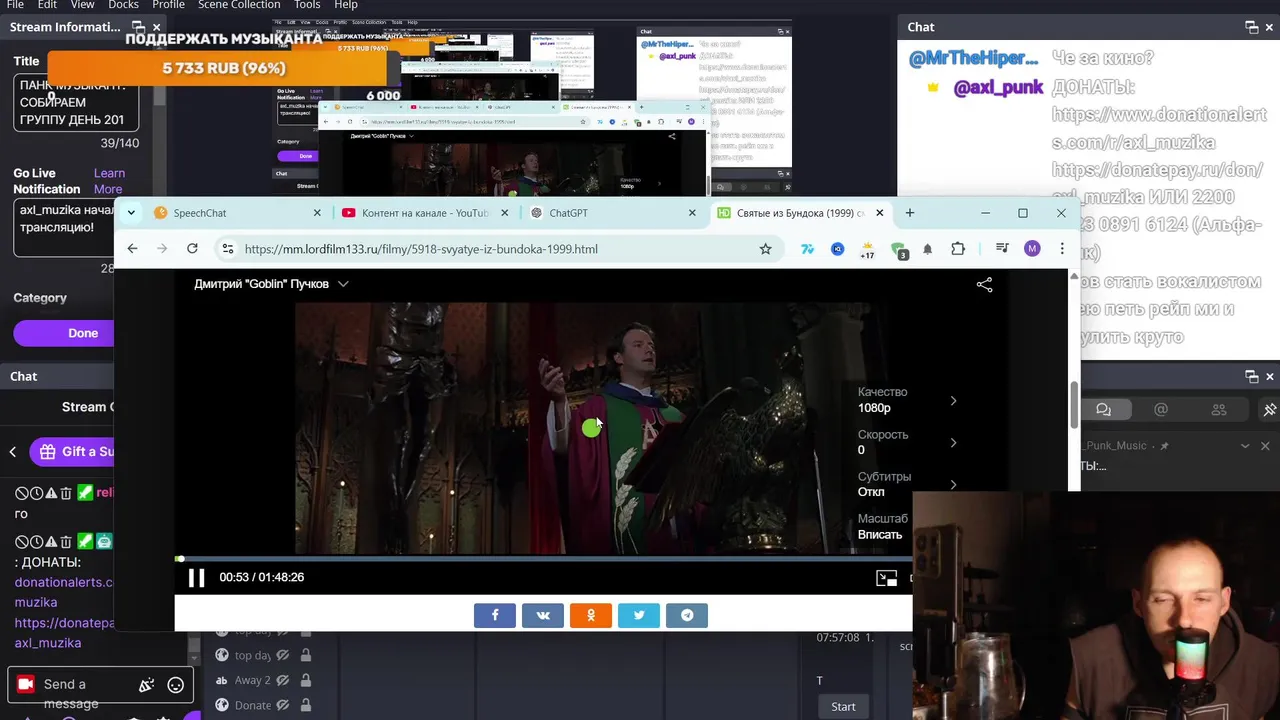Click the player share icon

coord(984,285)
